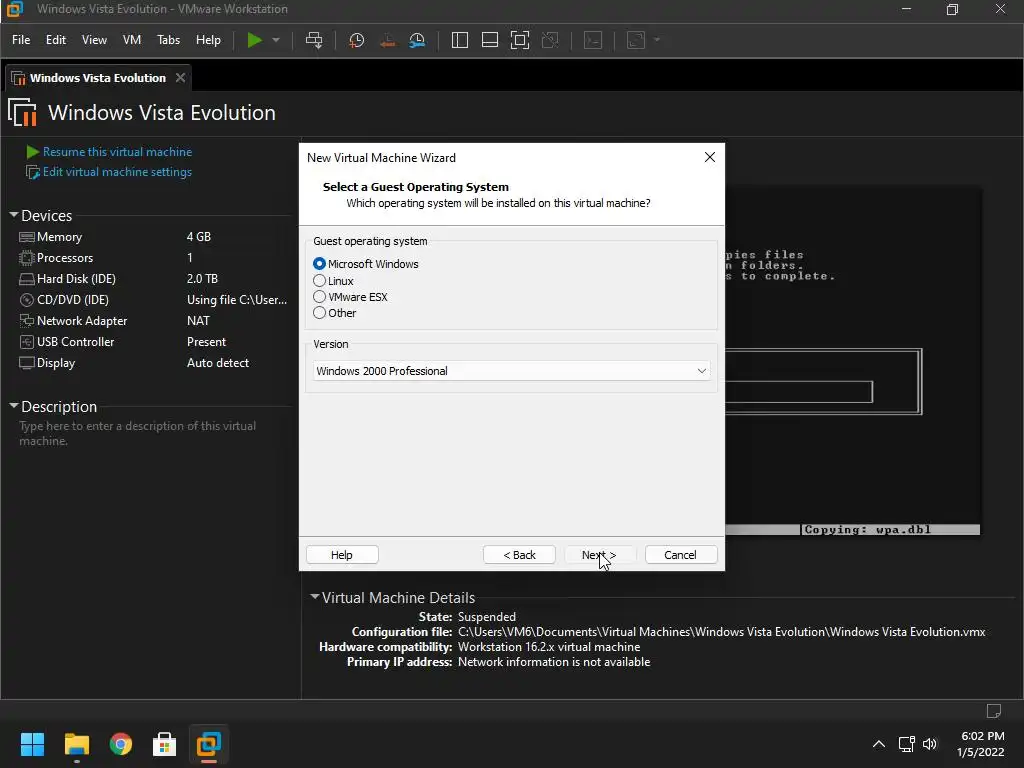Select the Memory device row
Image resolution: width=1024 pixels, height=768 pixels.
(x=153, y=236)
